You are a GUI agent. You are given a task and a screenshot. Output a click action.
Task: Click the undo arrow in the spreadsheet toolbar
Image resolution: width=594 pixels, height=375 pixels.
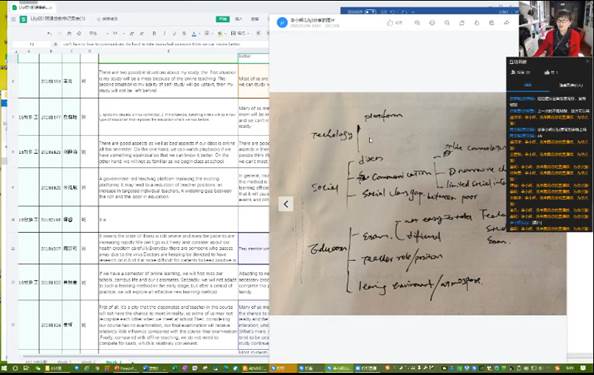point(49,34)
